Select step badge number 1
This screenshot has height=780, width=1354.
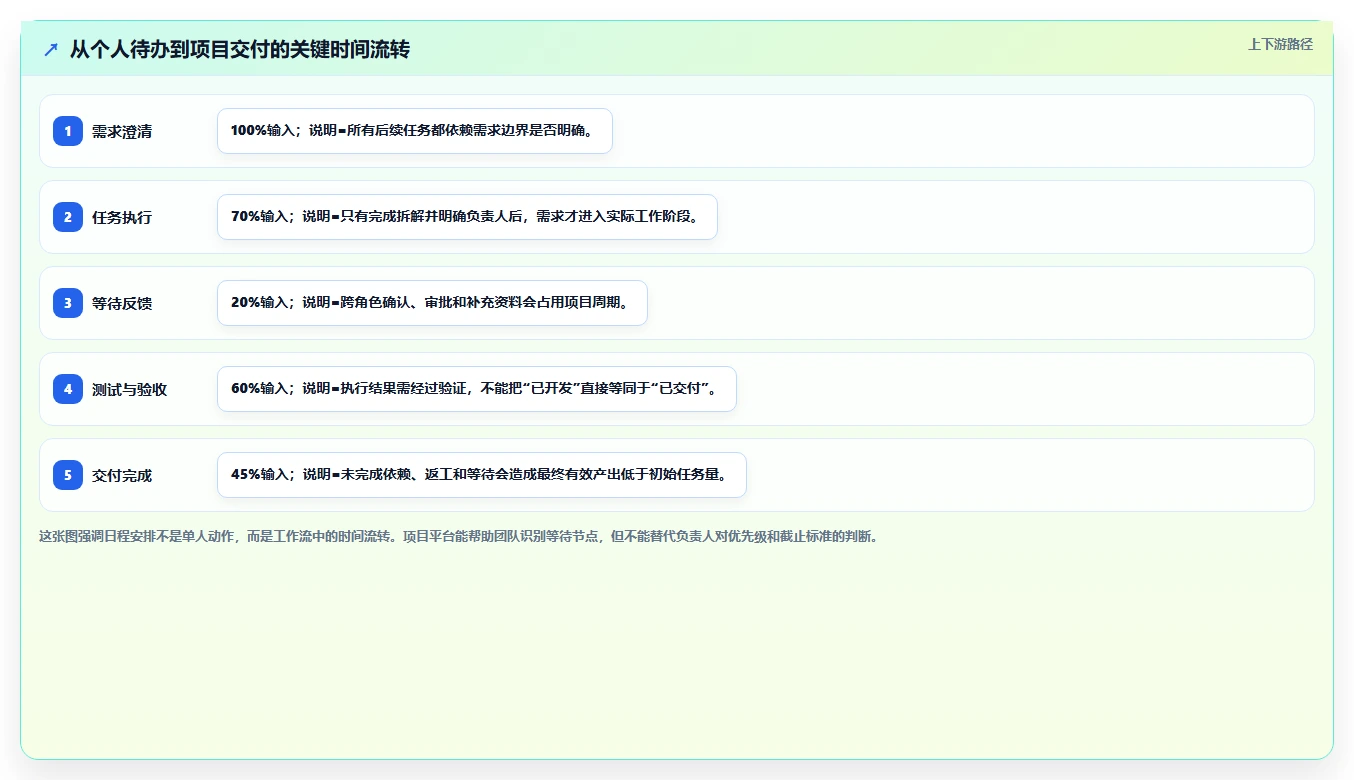coord(68,131)
